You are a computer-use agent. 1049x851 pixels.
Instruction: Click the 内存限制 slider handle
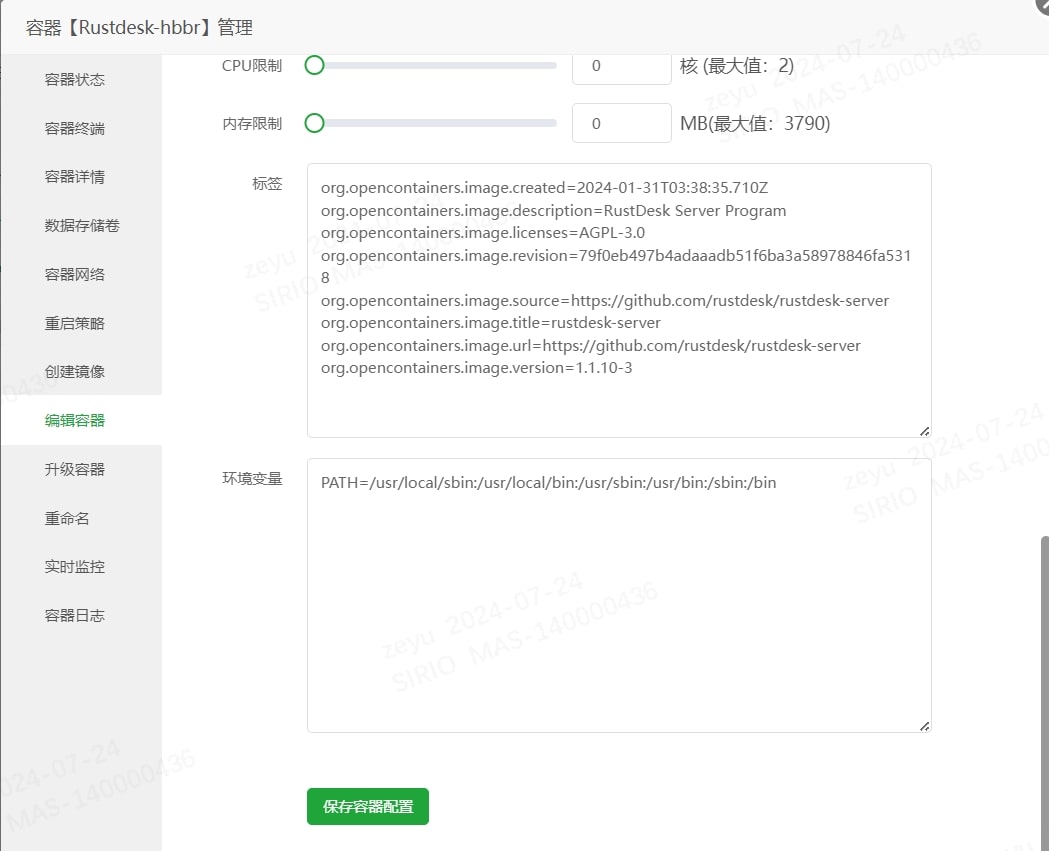[x=314, y=123]
